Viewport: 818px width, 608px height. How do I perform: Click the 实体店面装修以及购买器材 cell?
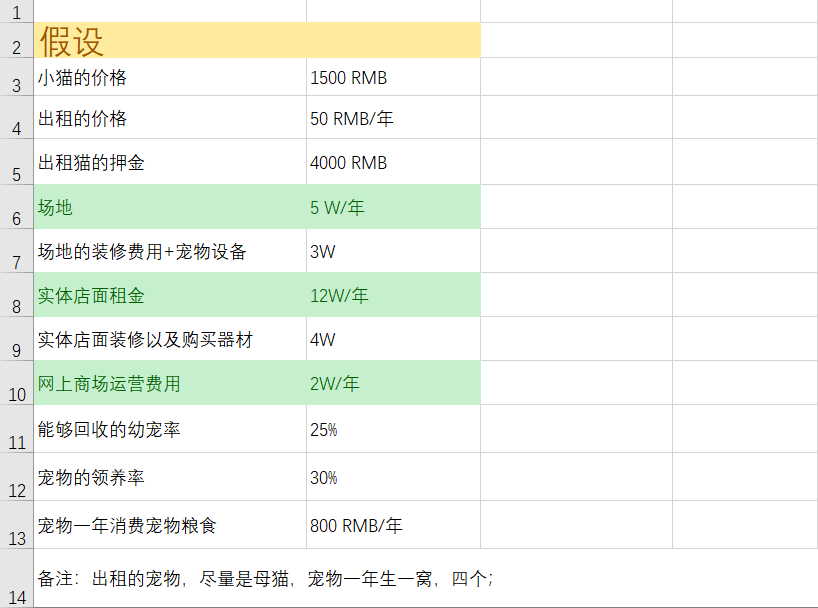145,340
